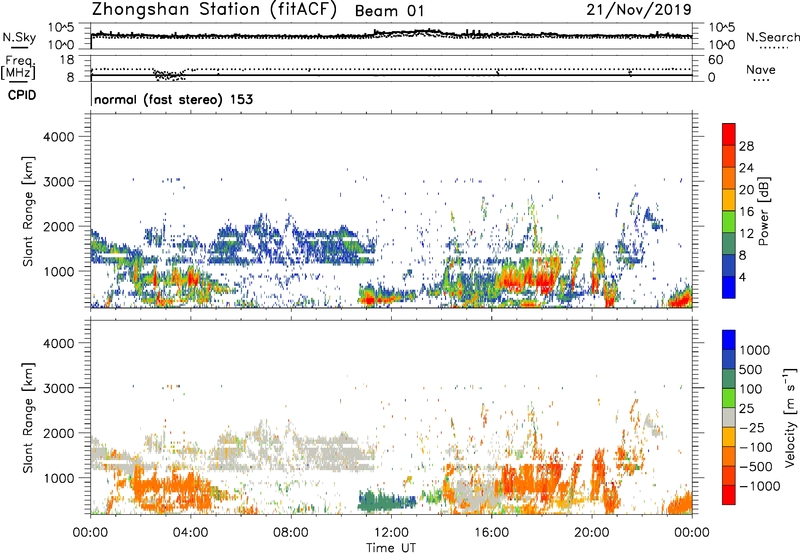Pick the yellow Power segment between 16 and 20
Viewport: 800px width, 554px height.
729,200
